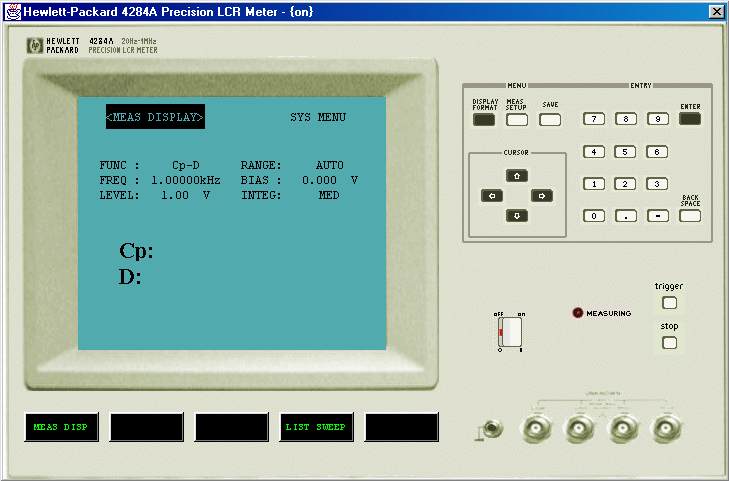729x481 pixels.
Task: Click the D: reading label
Action: [130, 277]
